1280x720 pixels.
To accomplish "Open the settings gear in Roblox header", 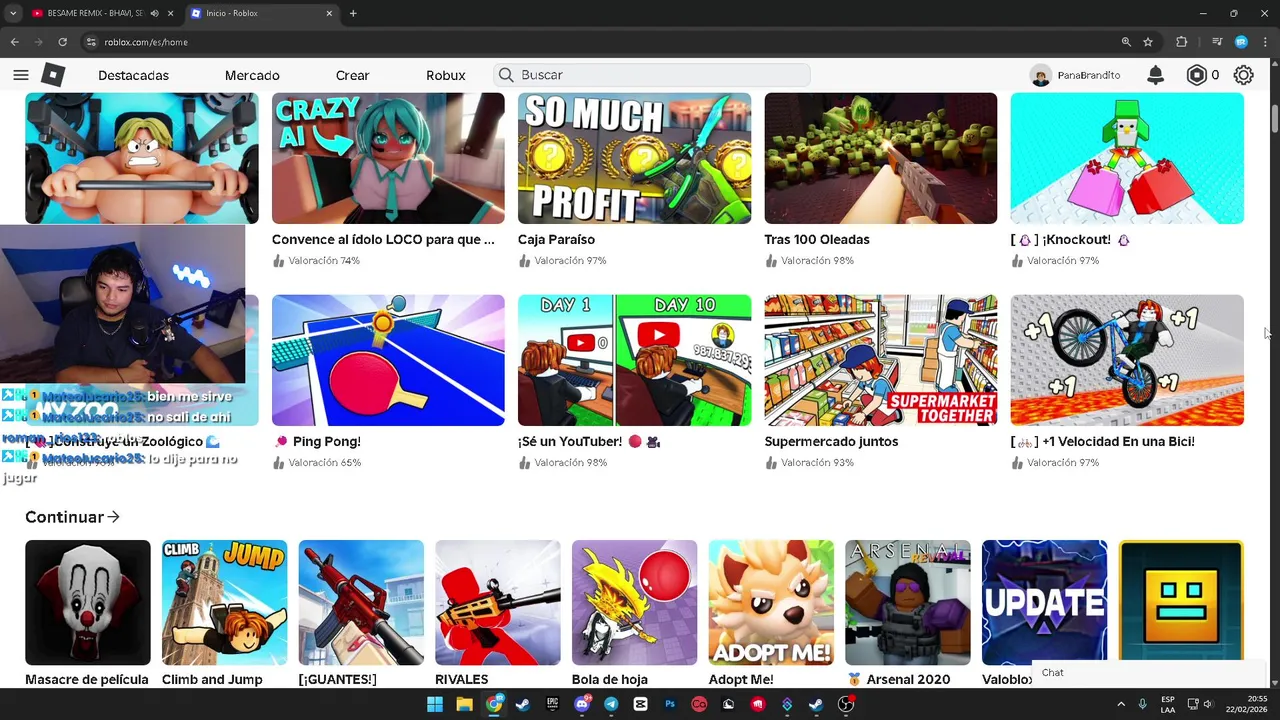I will click(x=1243, y=75).
